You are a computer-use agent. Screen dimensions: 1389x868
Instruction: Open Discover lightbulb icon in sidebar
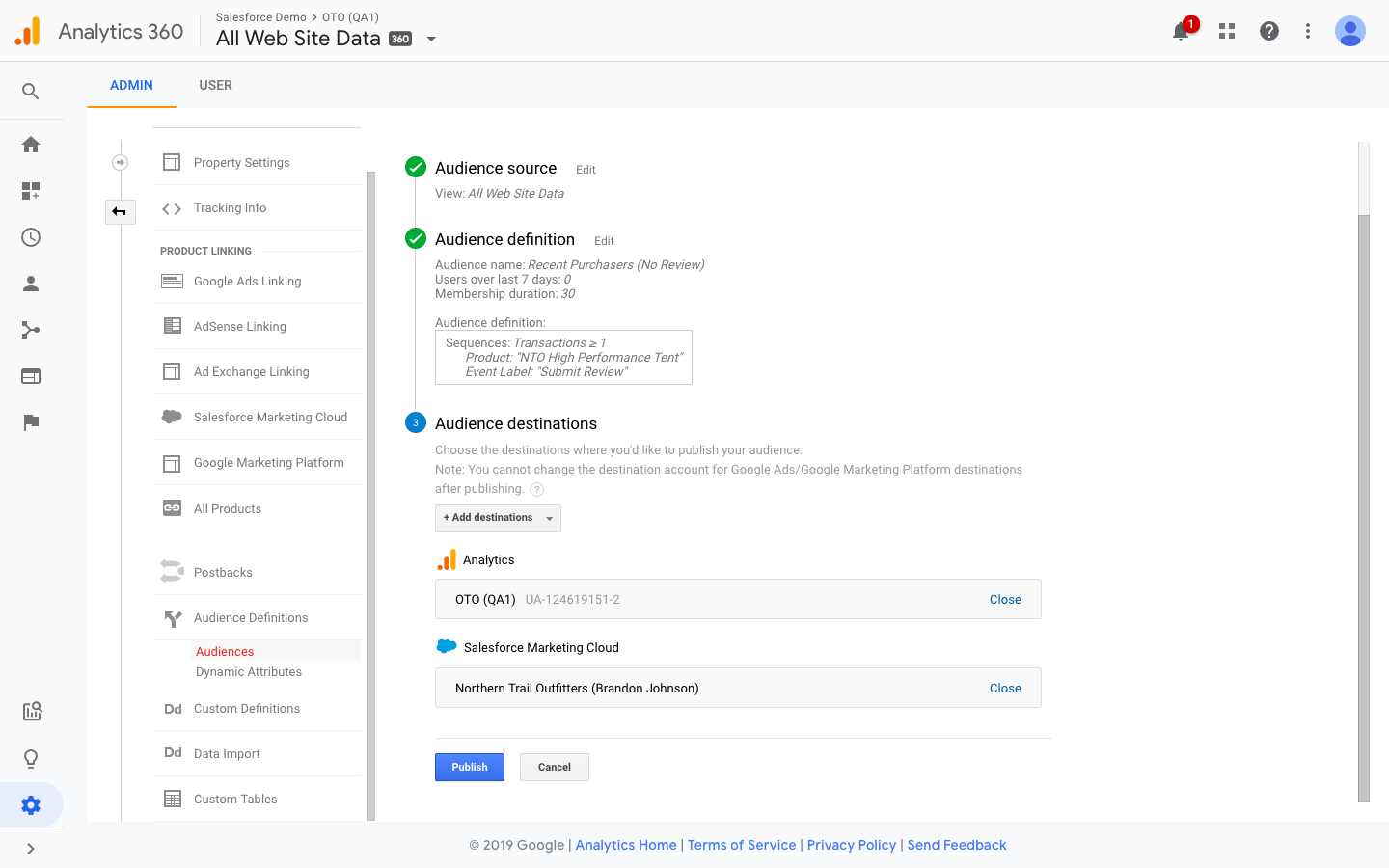click(x=31, y=759)
